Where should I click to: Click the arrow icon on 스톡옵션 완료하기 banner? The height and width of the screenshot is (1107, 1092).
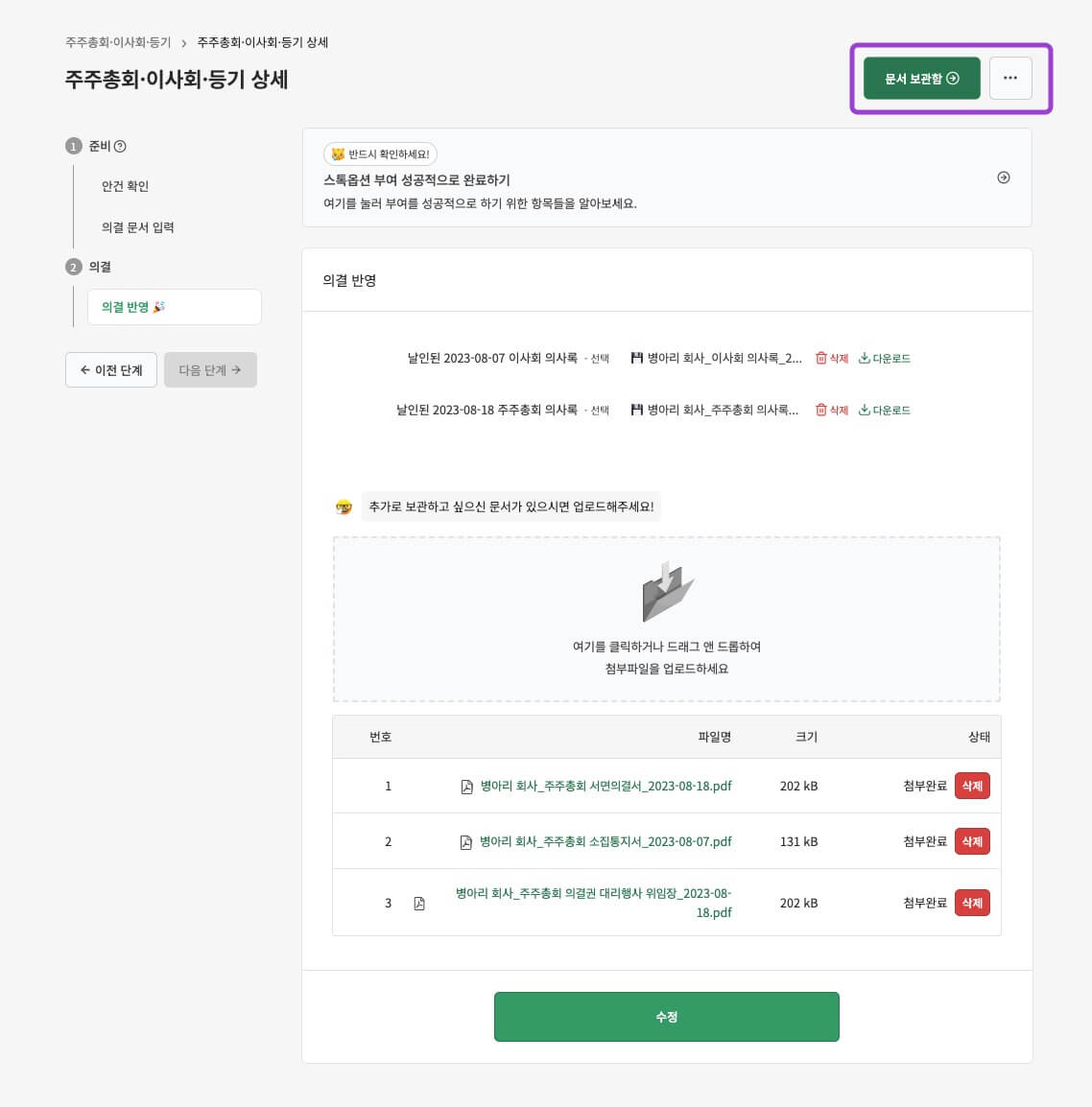(x=1004, y=177)
